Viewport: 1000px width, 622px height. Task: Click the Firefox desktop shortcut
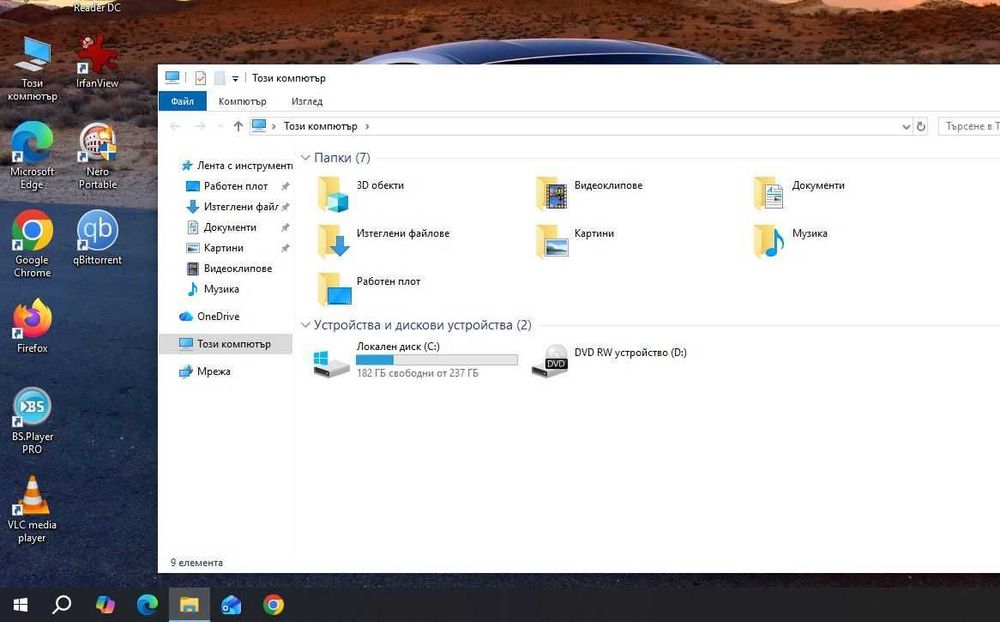pyautogui.click(x=32, y=326)
